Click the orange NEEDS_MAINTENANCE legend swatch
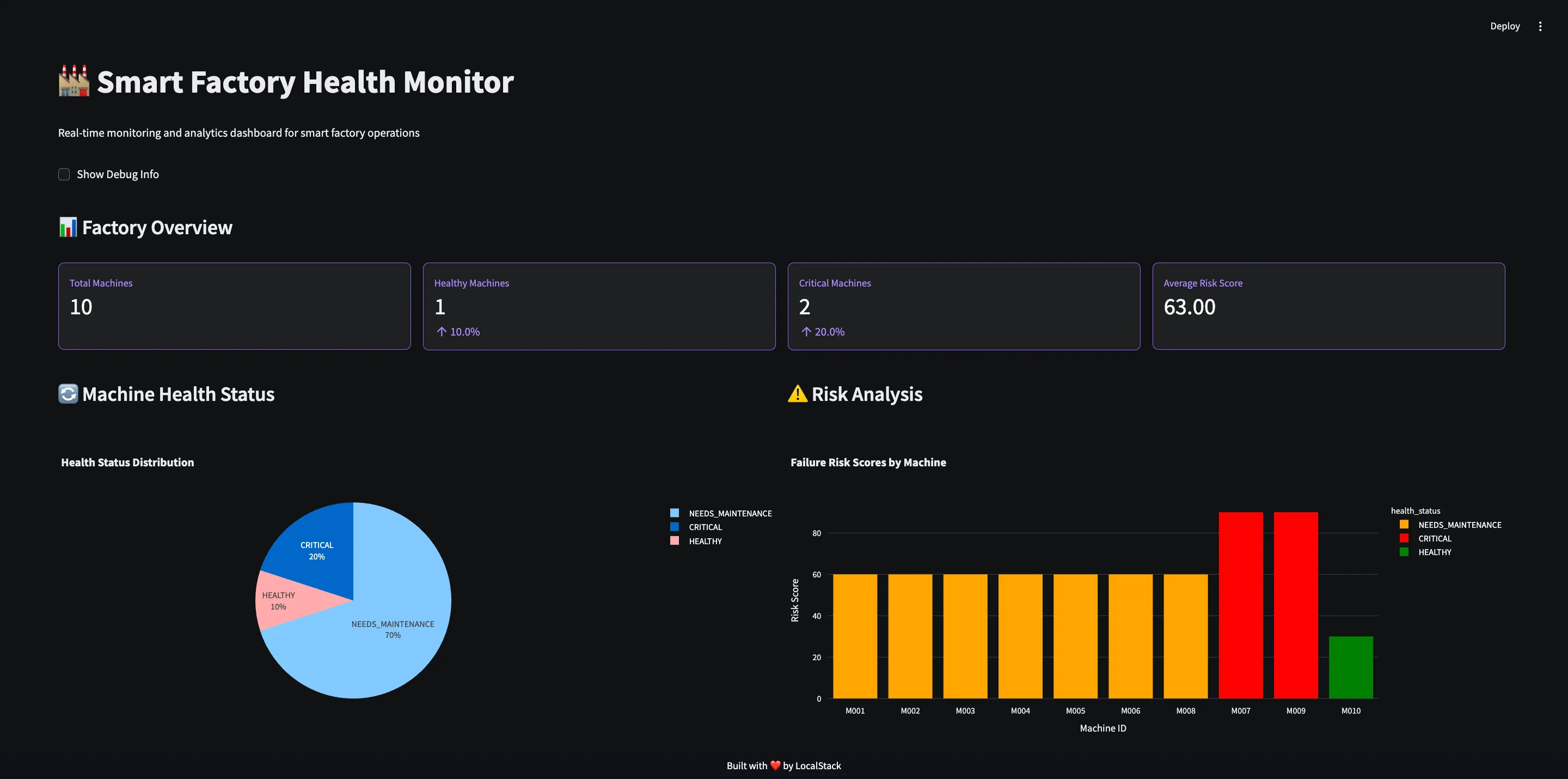This screenshot has height=779, width=1568. point(1405,525)
